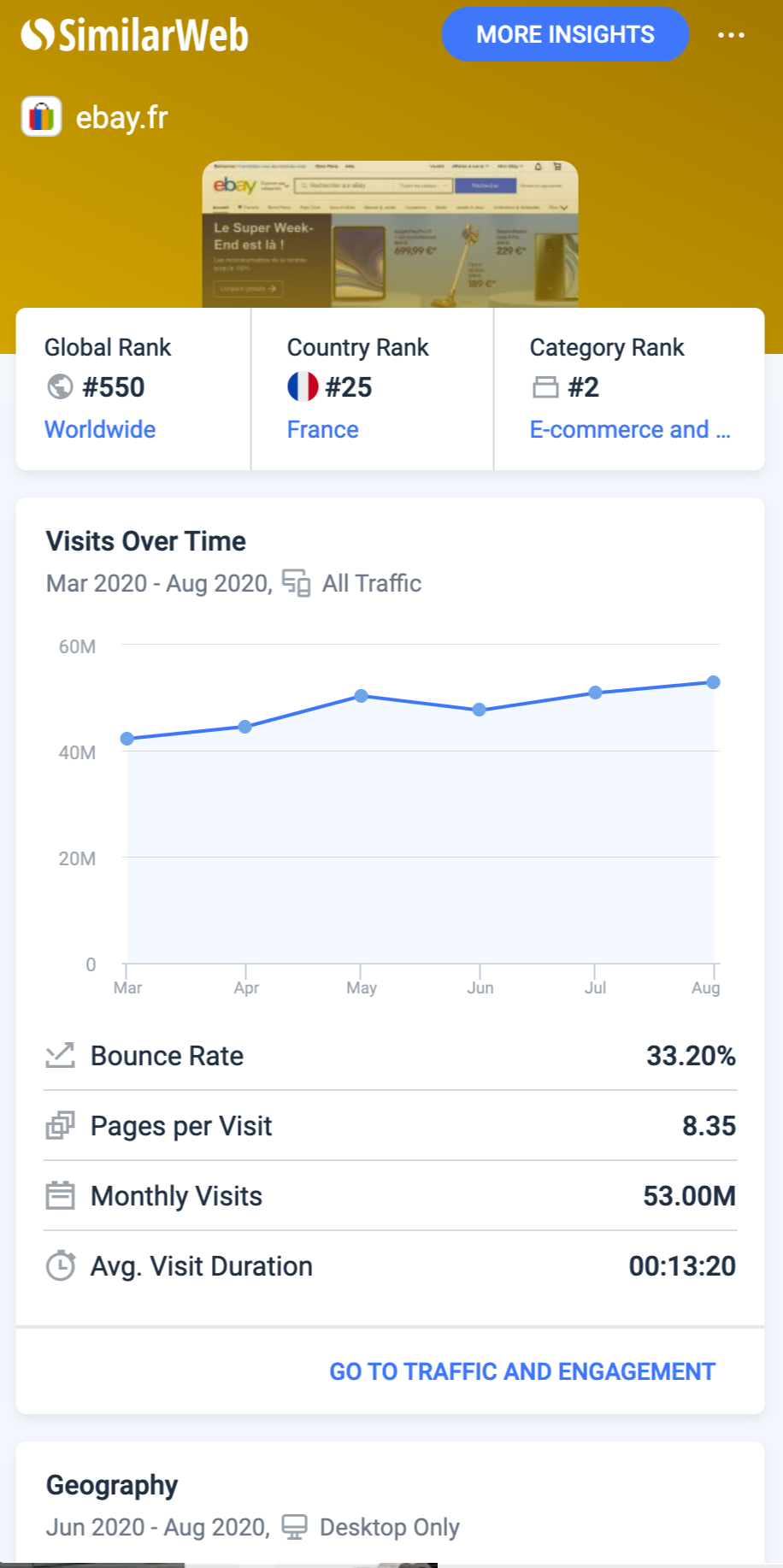Click the Monthly Visits calendar icon

(60, 1196)
